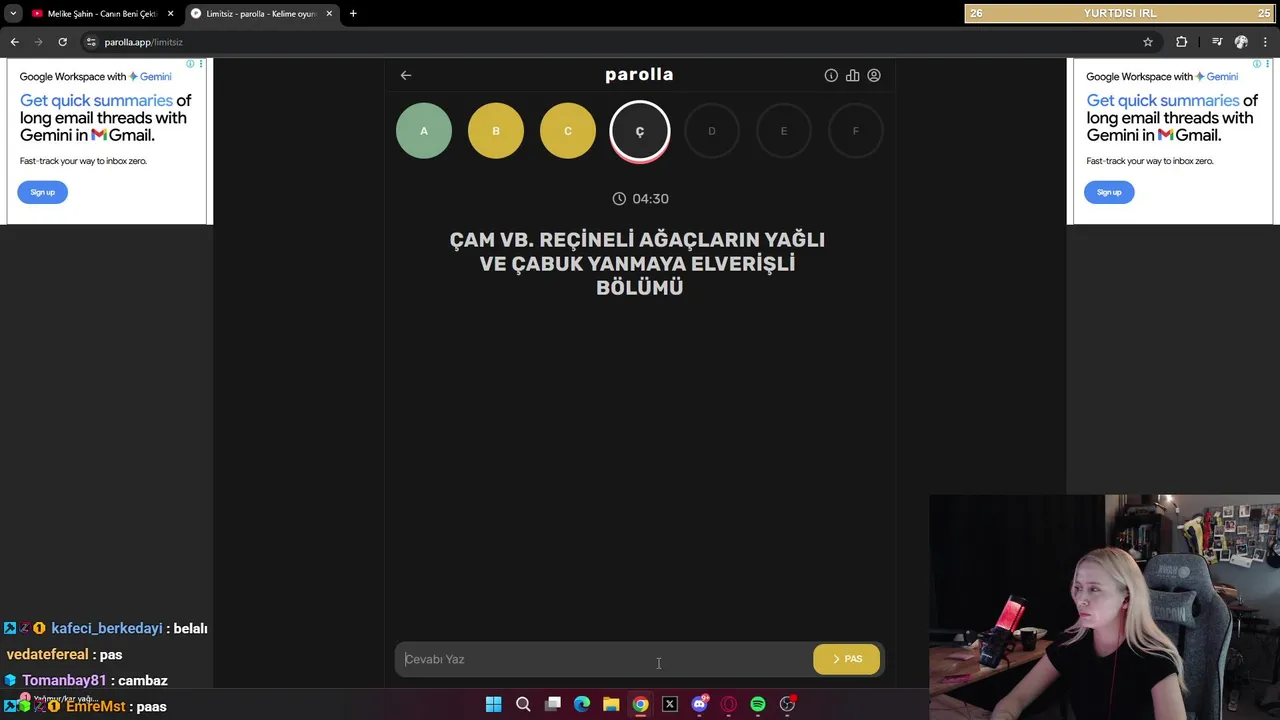Open the right ad's AdChoices info icon
This screenshot has height=720, width=1280.
(1257, 64)
